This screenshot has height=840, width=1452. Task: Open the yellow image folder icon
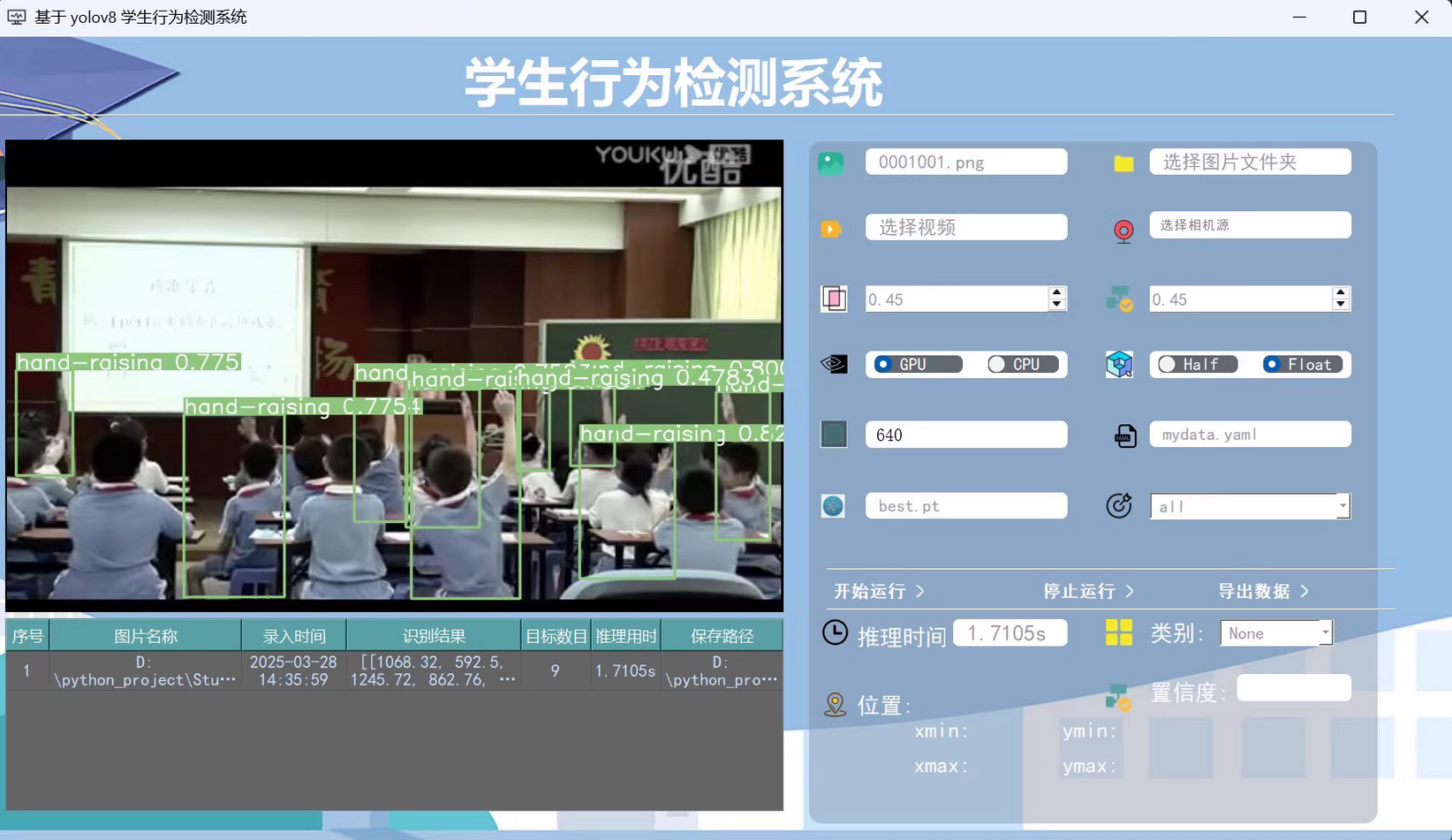(1123, 163)
